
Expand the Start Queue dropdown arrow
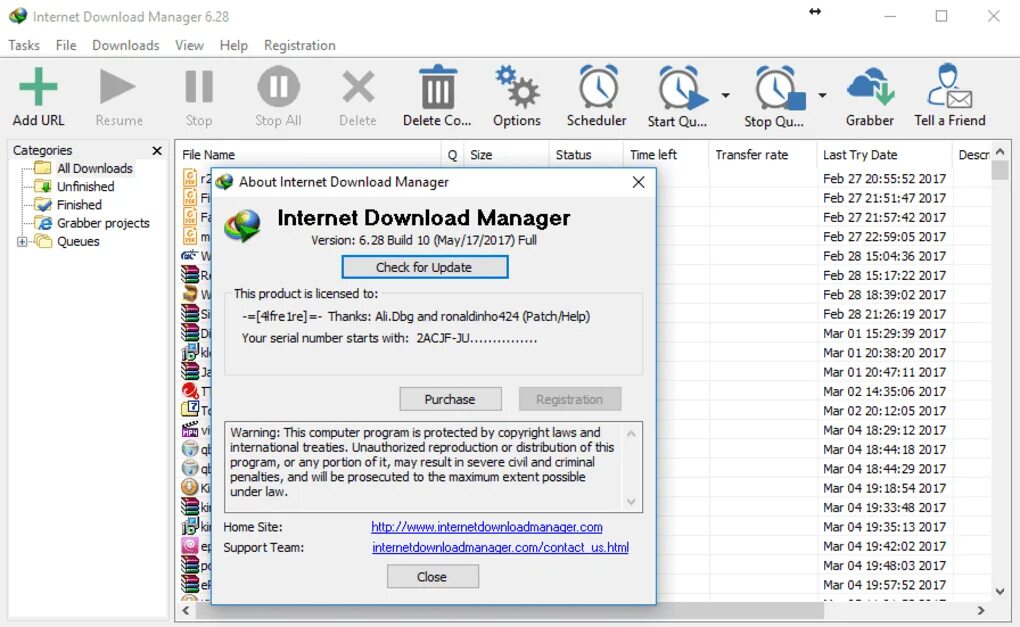[725, 95]
